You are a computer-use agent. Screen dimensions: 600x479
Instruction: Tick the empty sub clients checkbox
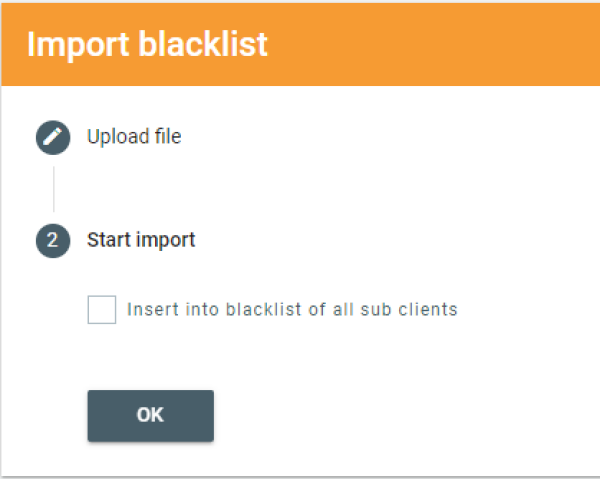(x=102, y=310)
